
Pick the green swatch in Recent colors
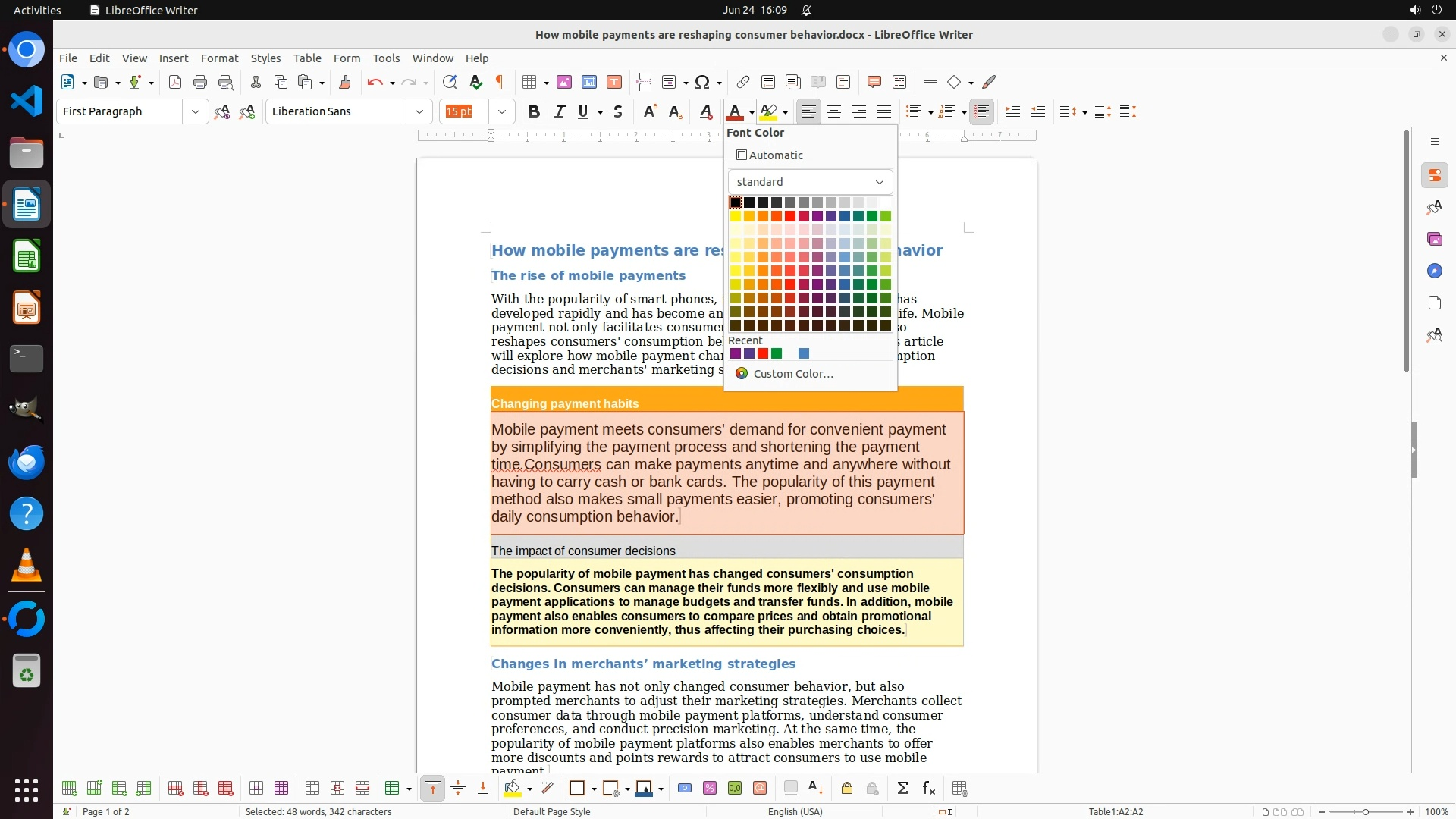pos(777,353)
